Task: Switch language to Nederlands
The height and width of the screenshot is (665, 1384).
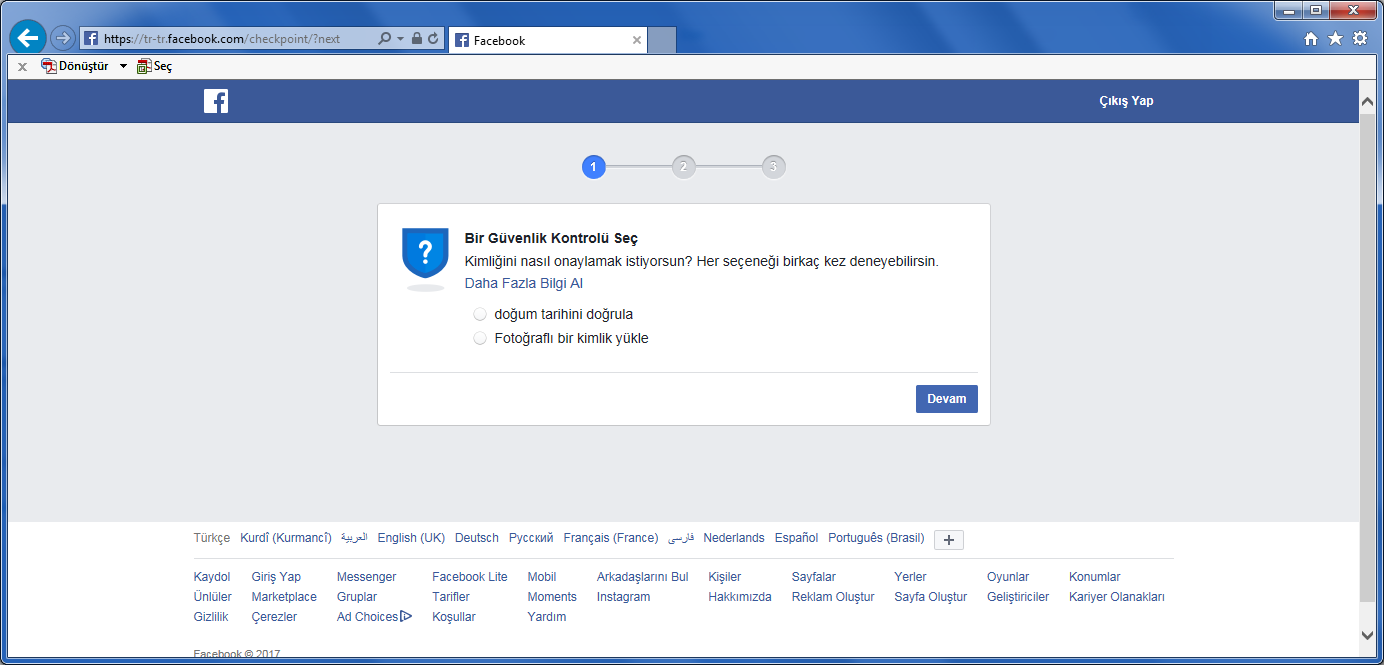Action: tap(734, 538)
